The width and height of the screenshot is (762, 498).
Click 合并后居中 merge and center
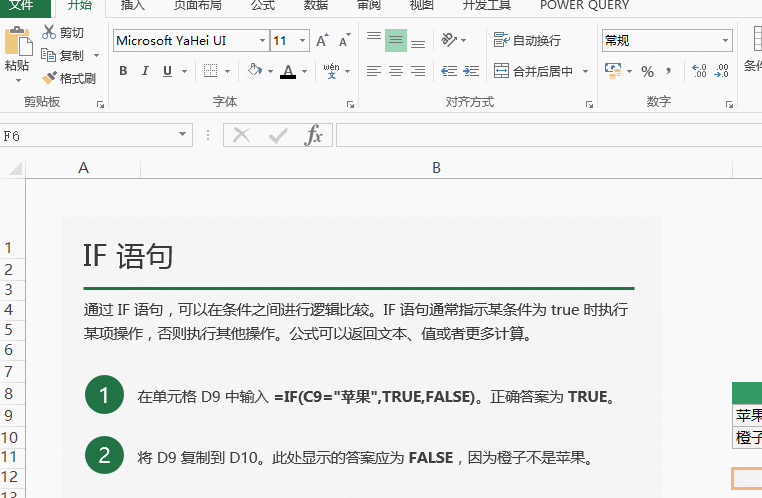[533, 71]
